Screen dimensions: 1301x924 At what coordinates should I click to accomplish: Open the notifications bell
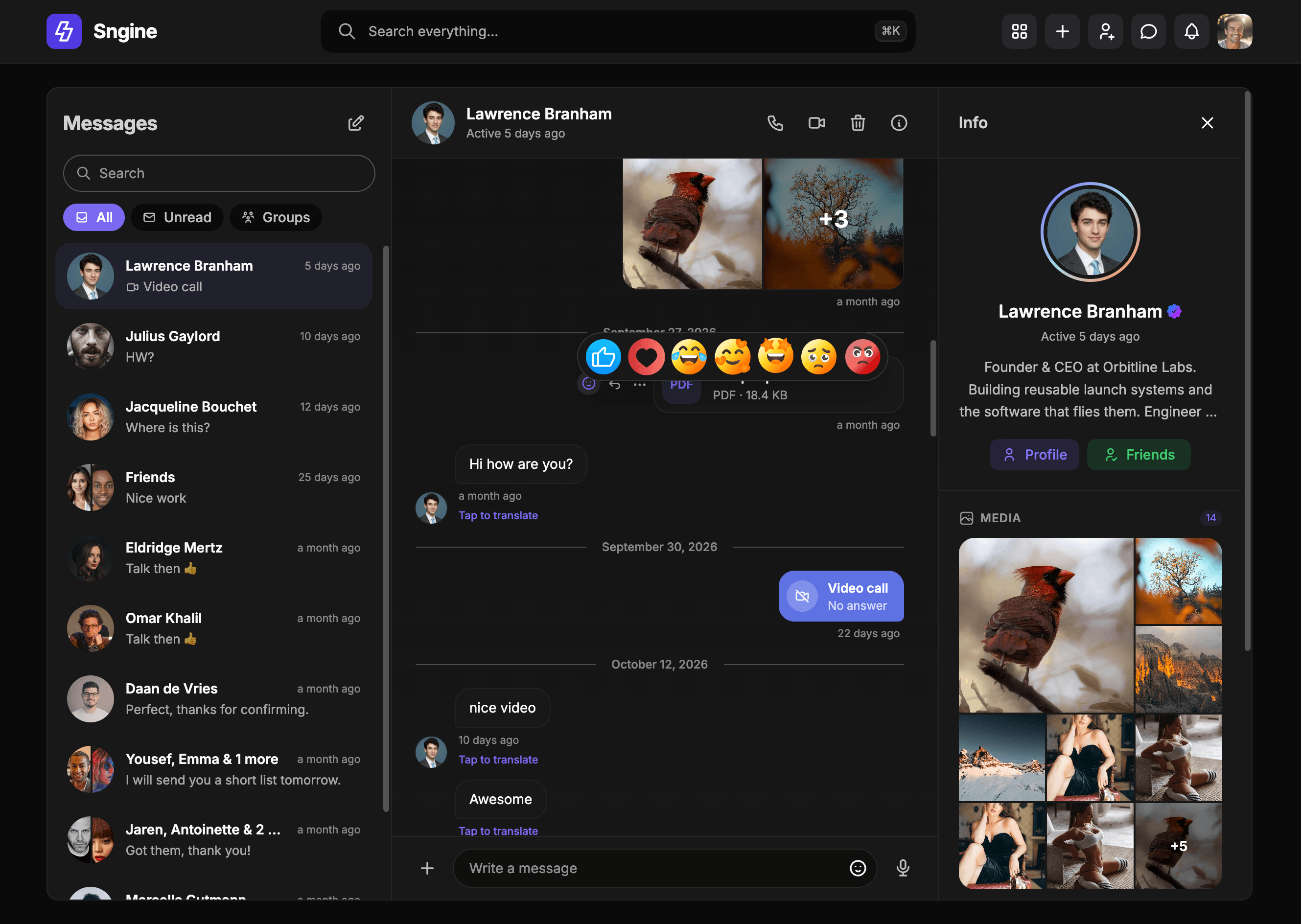tap(1191, 31)
